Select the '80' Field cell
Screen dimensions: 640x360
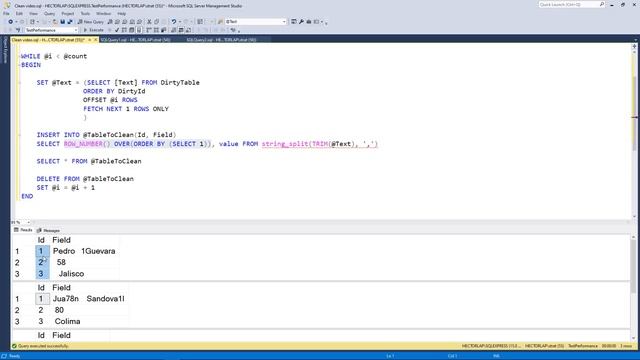point(89,310)
